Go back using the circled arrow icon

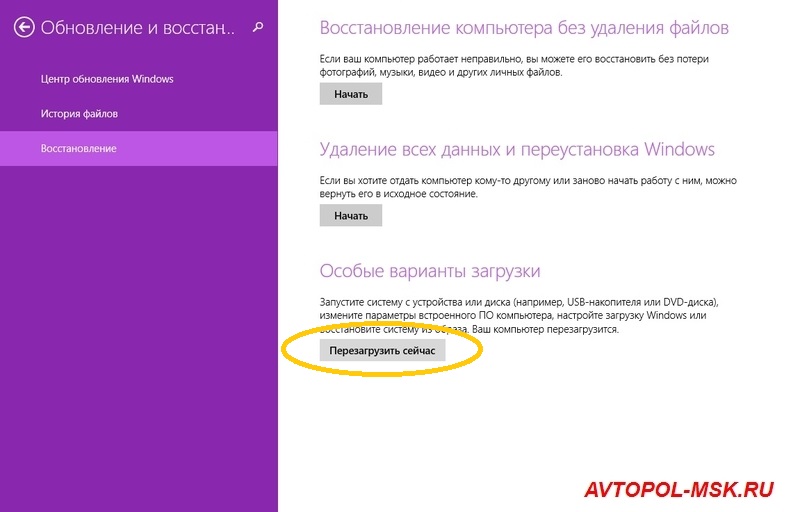pyautogui.click(x=24, y=28)
